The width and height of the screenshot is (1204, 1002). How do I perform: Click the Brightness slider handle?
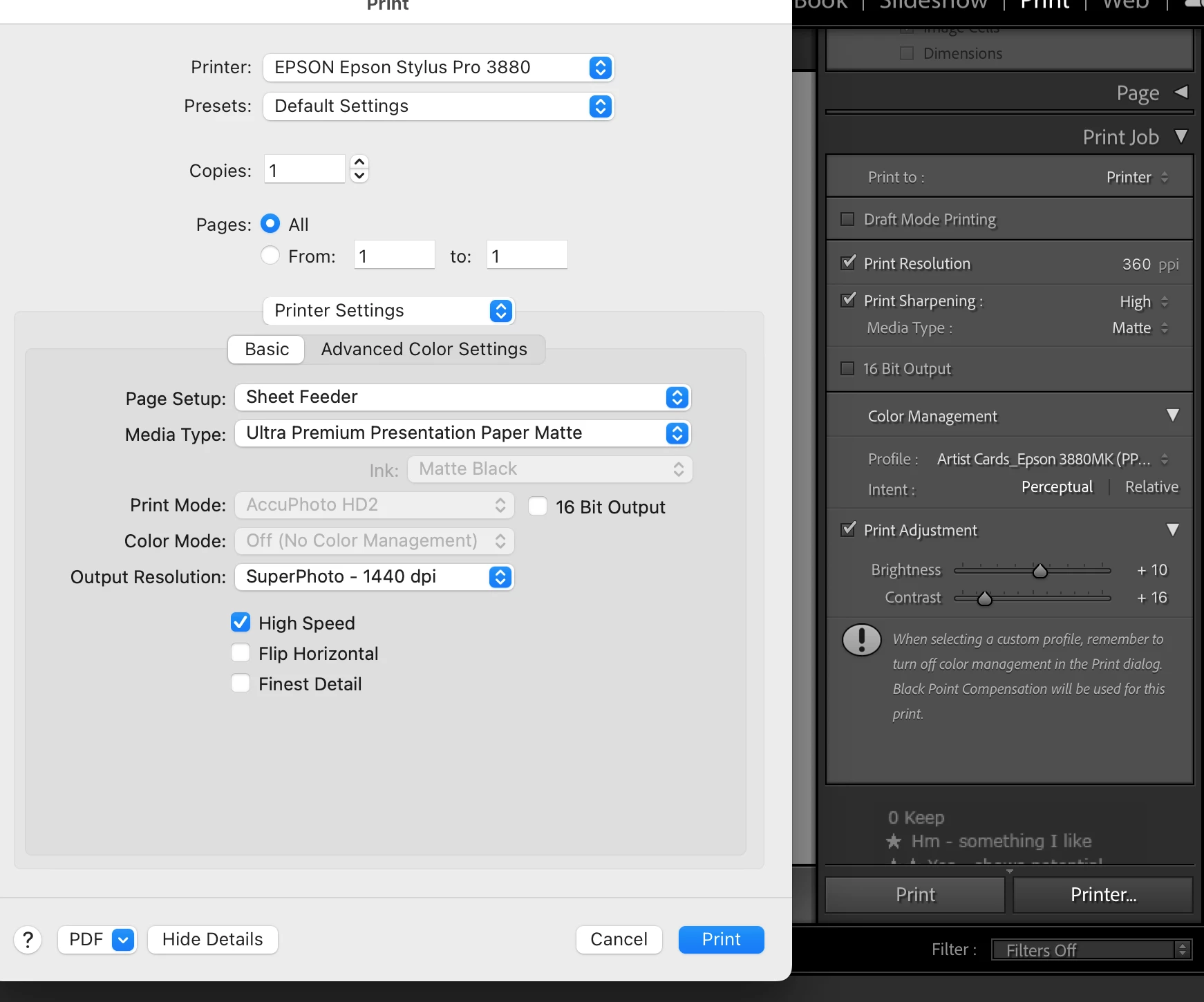tap(1040, 571)
